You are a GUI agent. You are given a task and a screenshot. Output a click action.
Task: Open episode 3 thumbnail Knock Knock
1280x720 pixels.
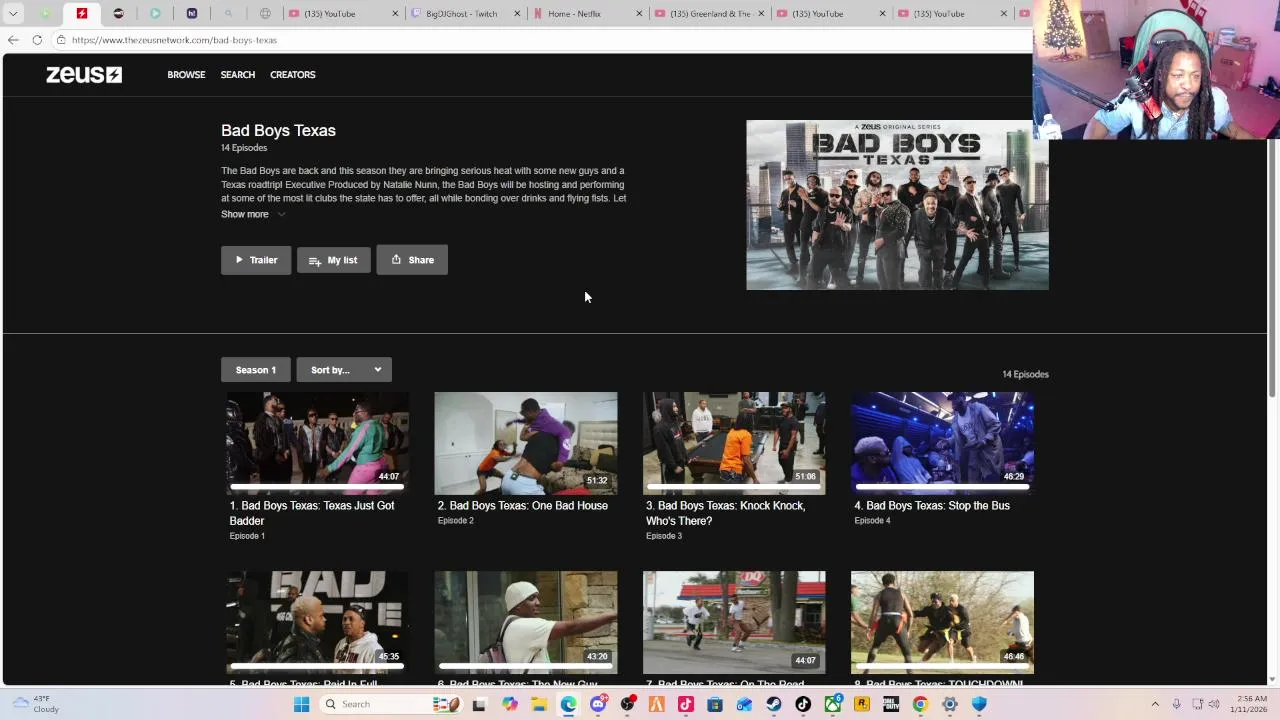734,443
